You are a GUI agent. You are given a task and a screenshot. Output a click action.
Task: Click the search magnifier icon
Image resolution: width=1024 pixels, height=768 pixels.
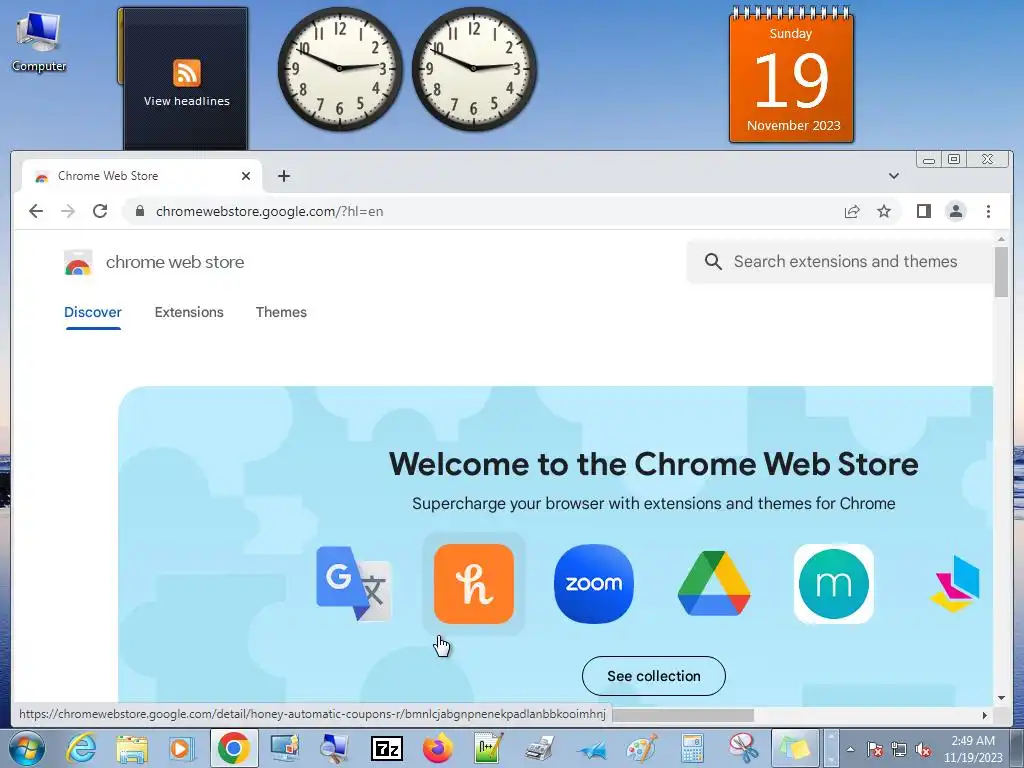[x=713, y=262]
